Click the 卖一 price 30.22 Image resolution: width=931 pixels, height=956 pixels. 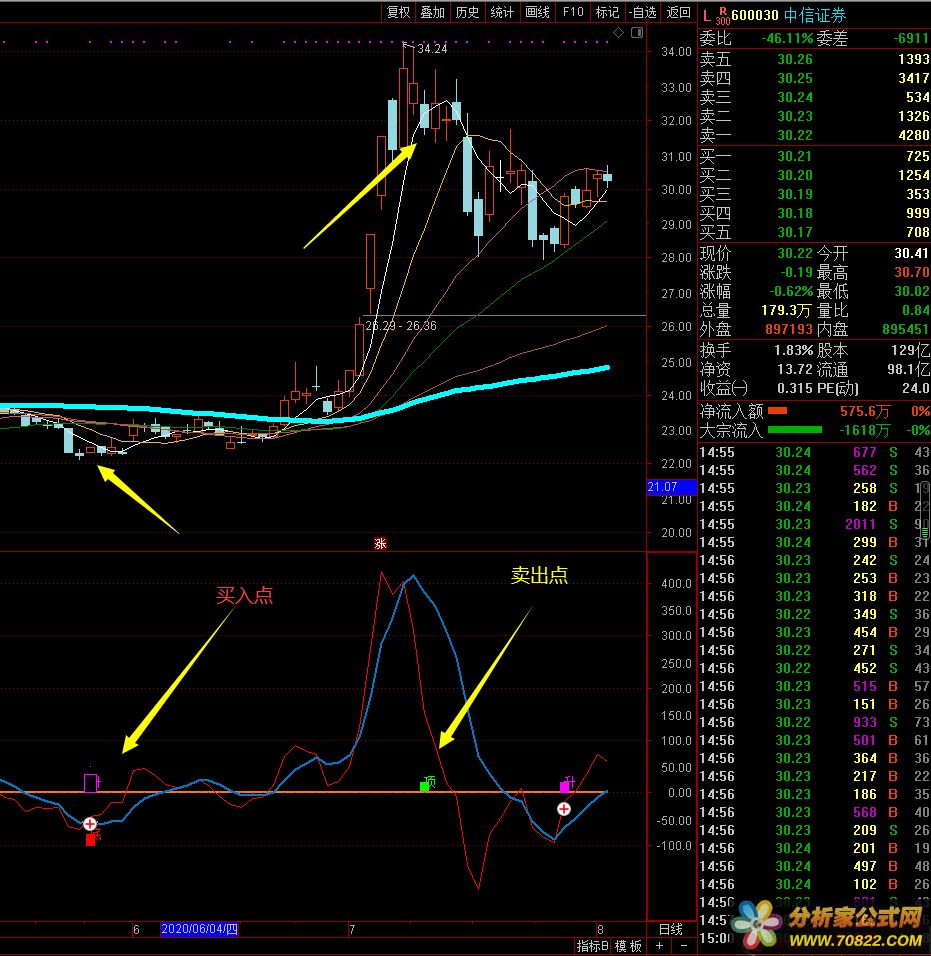795,135
